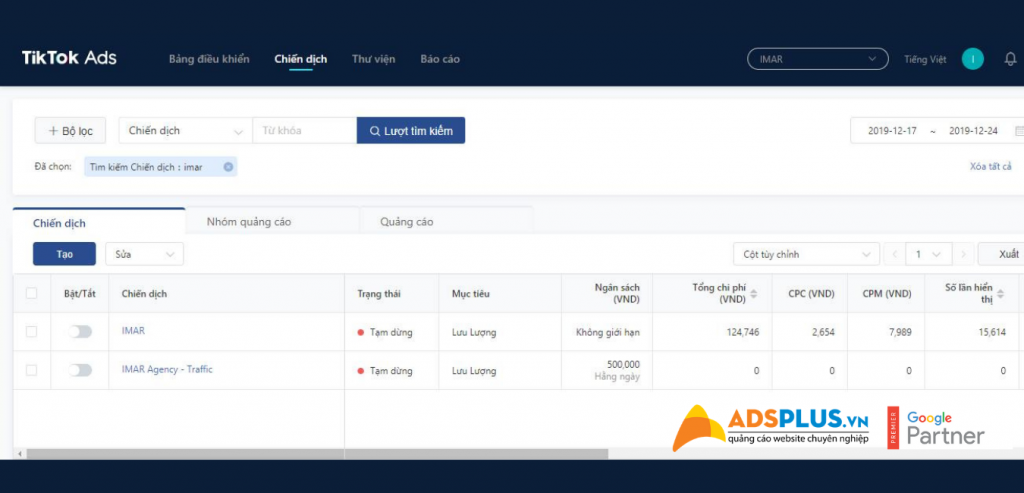Open the notification bell icon
Screen dimensions: 1024x493
click(1010, 59)
